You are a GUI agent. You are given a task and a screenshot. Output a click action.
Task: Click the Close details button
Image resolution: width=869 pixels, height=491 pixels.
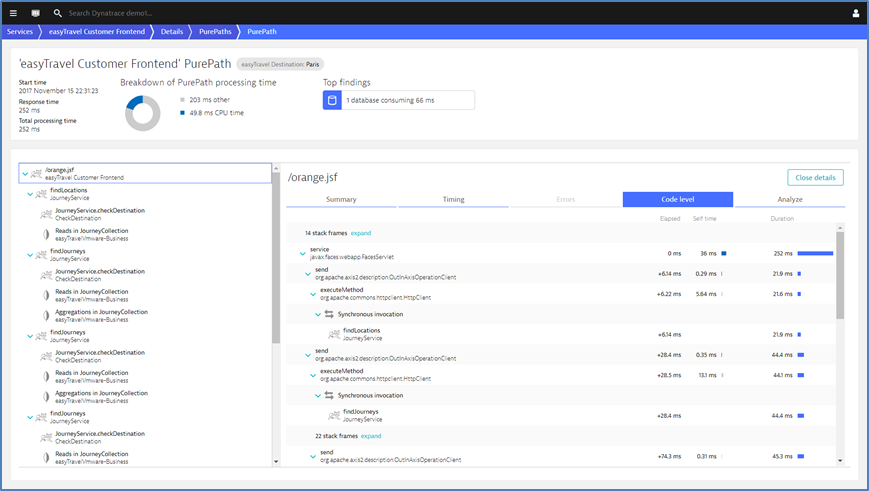[815, 177]
